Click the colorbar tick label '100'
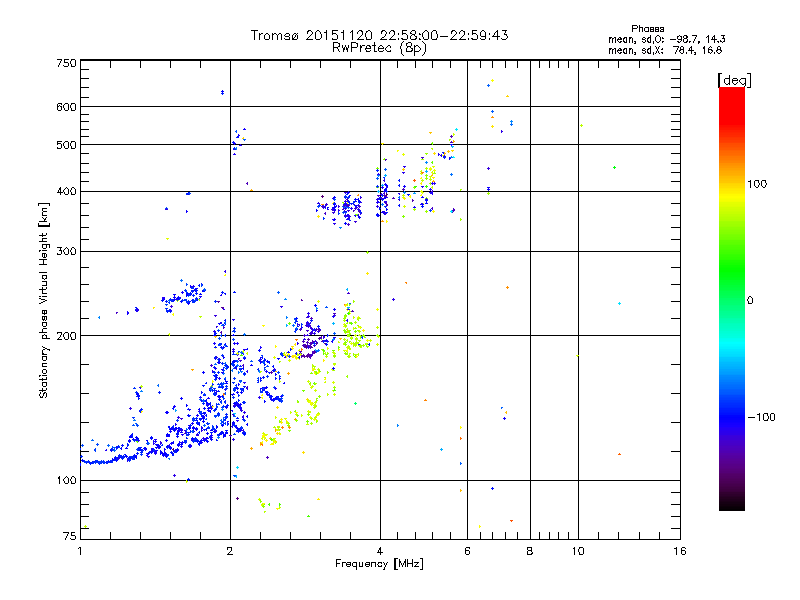The width and height of the screenshot is (800, 600). [757, 184]
